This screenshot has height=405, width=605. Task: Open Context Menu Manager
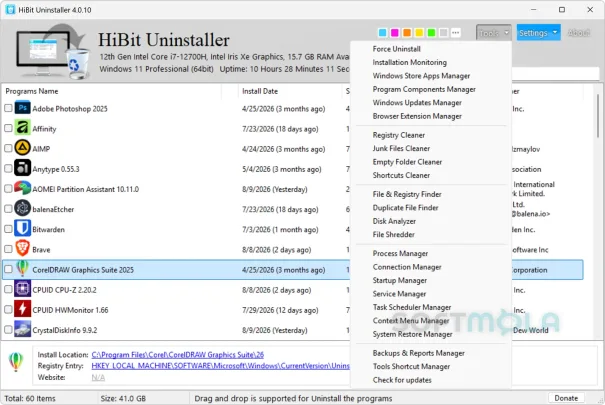[411, 321]
